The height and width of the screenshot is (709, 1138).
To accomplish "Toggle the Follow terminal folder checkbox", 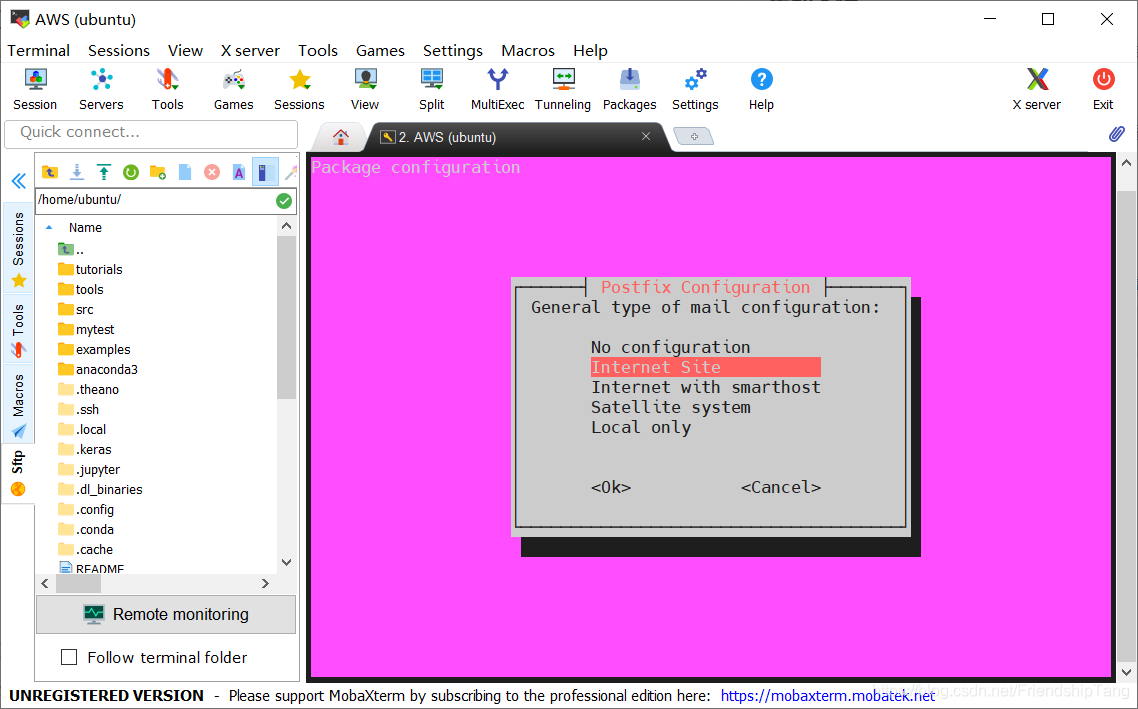I will pyautogui.click(x=69, y=657).
